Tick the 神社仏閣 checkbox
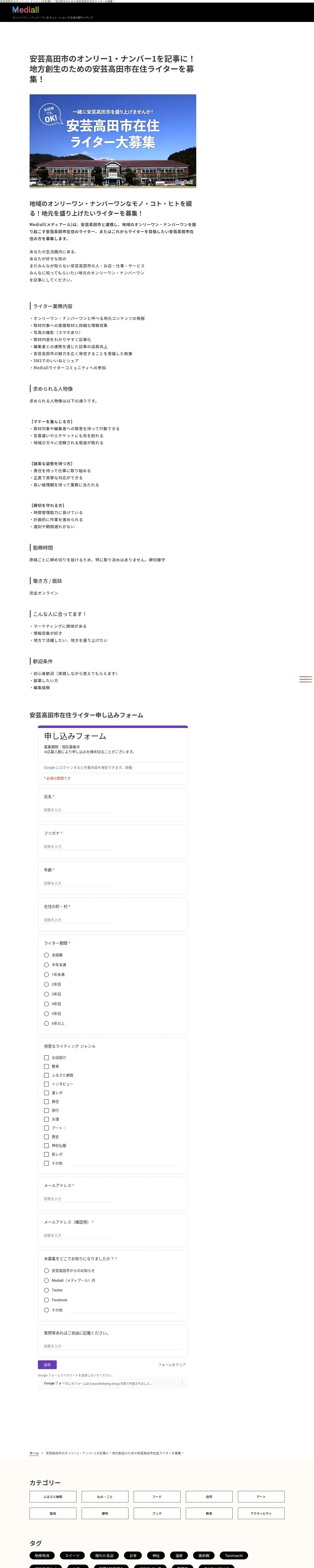The width and height of the screenshot is (314, 1568). (x=46, y=1146)
